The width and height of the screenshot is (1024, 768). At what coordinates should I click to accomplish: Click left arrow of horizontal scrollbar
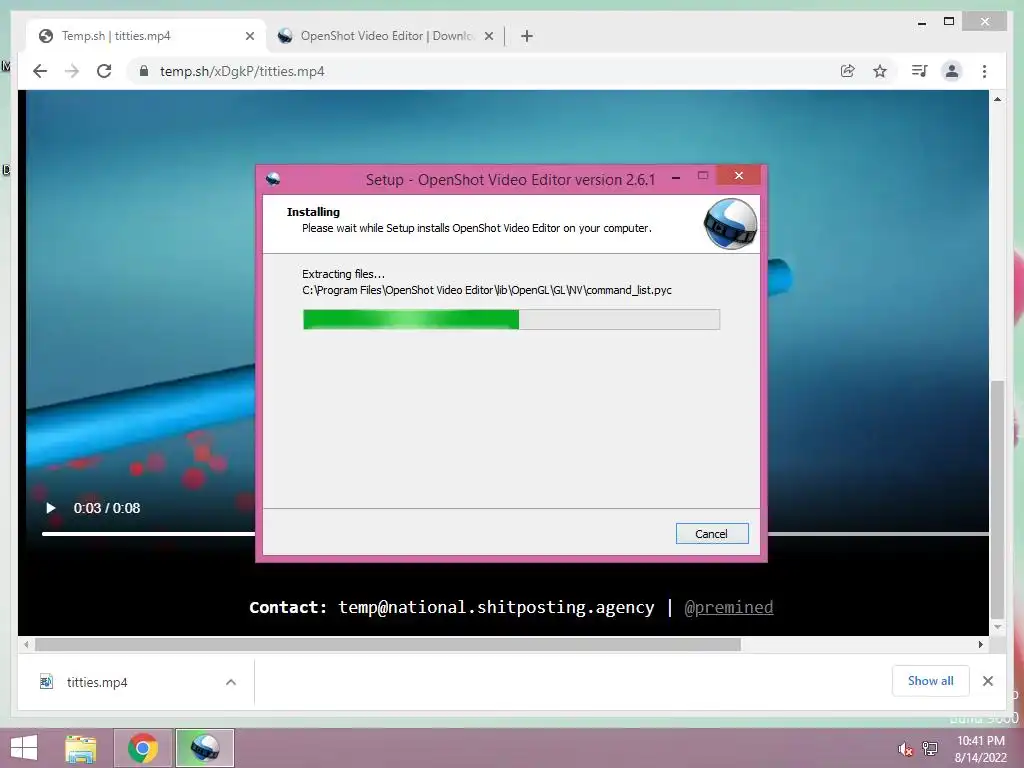26,645
